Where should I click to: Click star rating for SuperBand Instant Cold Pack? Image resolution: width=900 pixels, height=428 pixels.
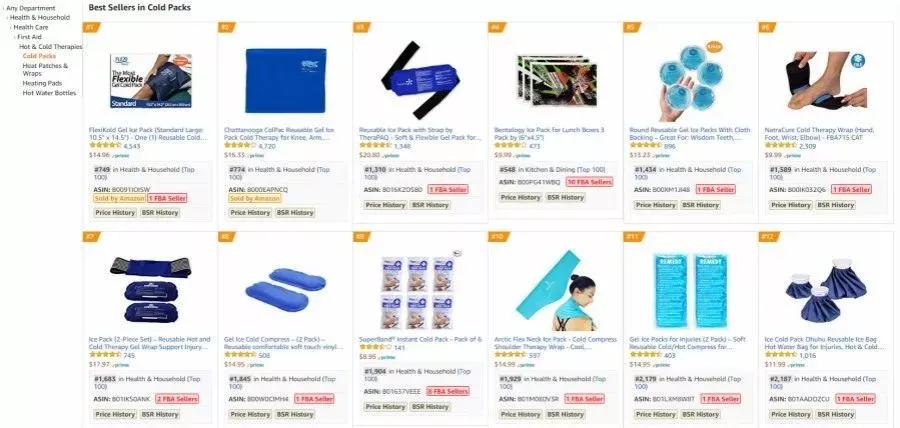click(375, 348)
